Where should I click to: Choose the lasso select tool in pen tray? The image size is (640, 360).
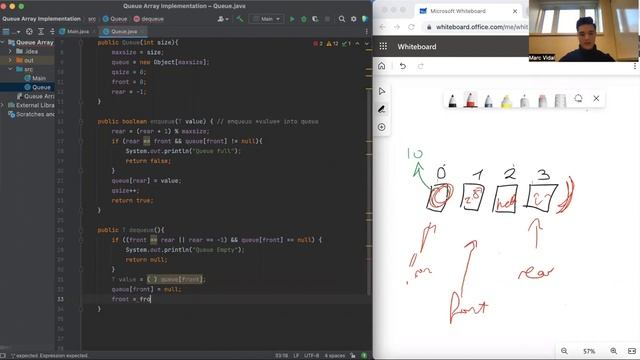tap(578, 98)
